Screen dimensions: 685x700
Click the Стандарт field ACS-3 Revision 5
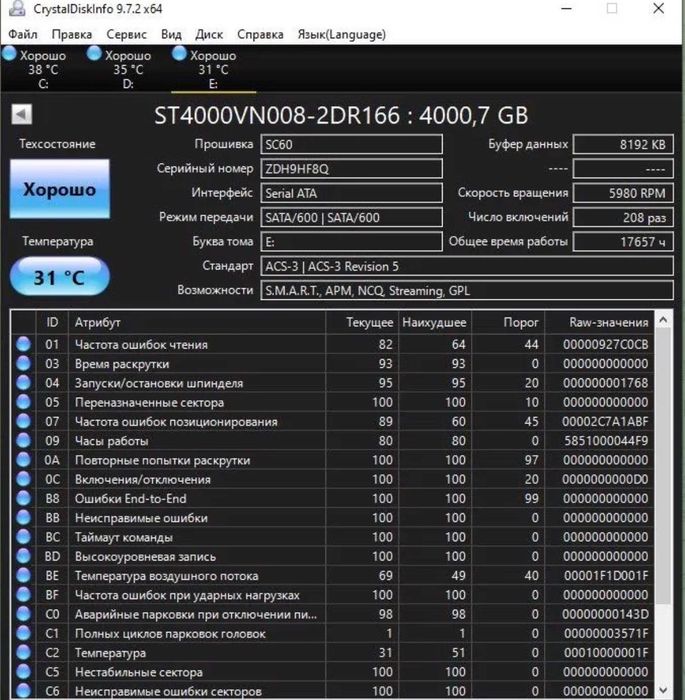(467, 266)
